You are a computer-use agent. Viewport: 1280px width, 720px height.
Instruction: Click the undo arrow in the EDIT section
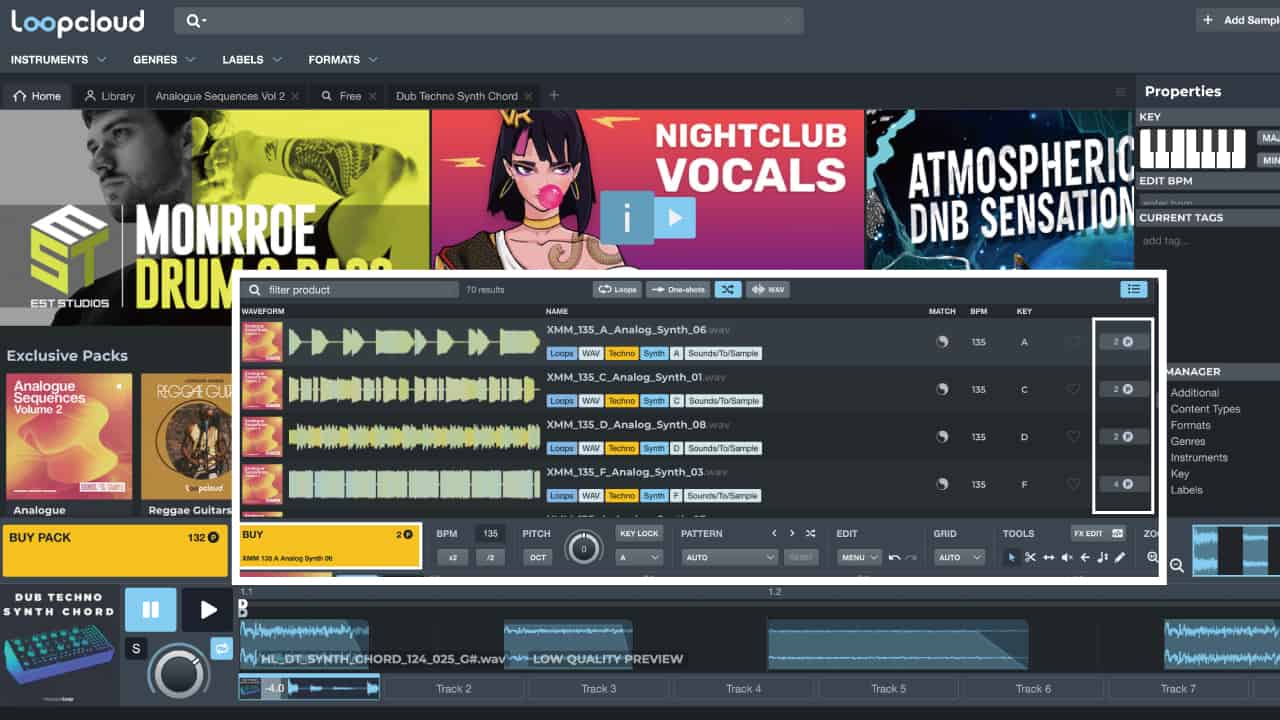pos(896,557)
